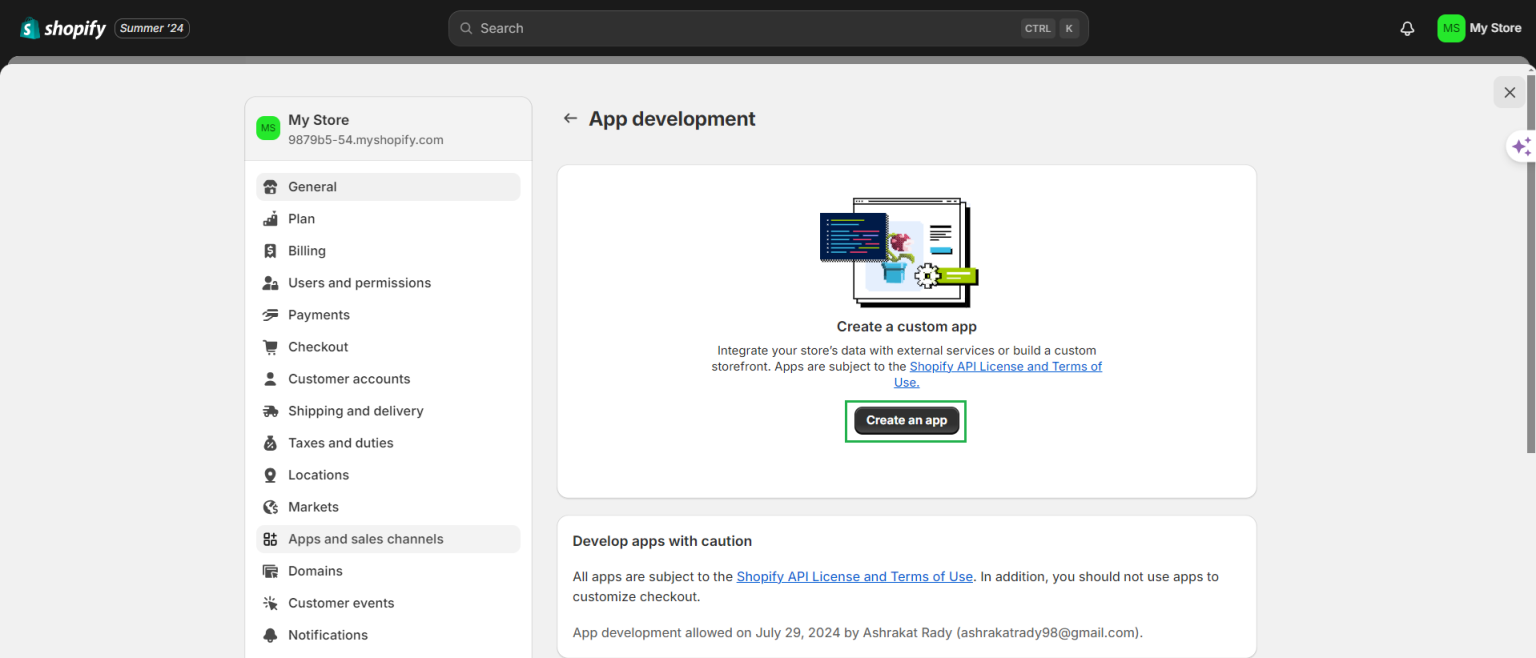Select the Markets globe icon

tap(270, 507)
